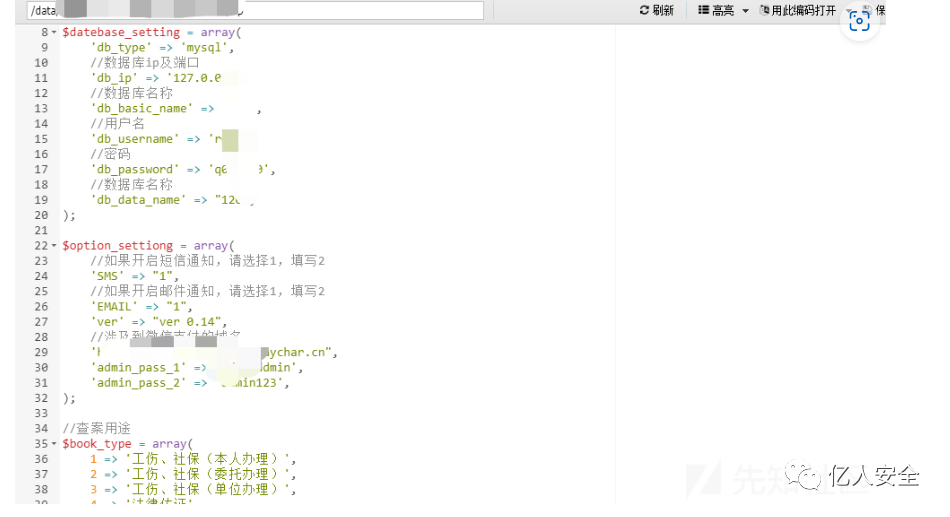Image resolution: width=950 pixels, height=517 pixels.
Task: Click the 'admin_pass_2' key
Action: click(138, 383)
